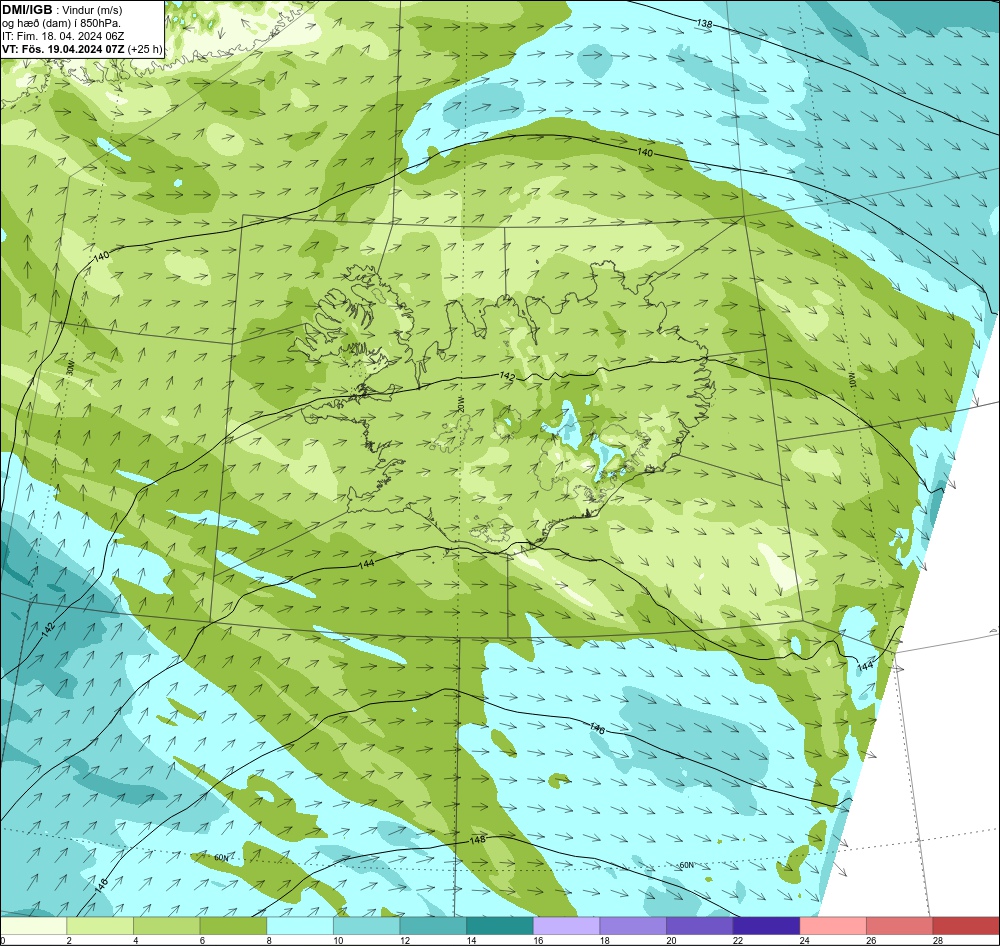Viewport: 1000px width, 946px height.
Task: Click the '144' contour label south-west of Iceland's coast
Action: point(366,563)
